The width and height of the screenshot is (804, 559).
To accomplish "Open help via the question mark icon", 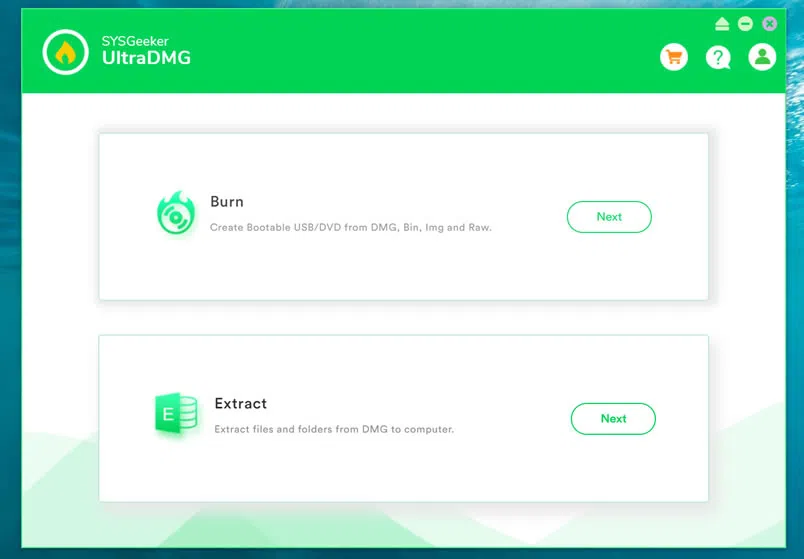I will click(x=718, y=57).
